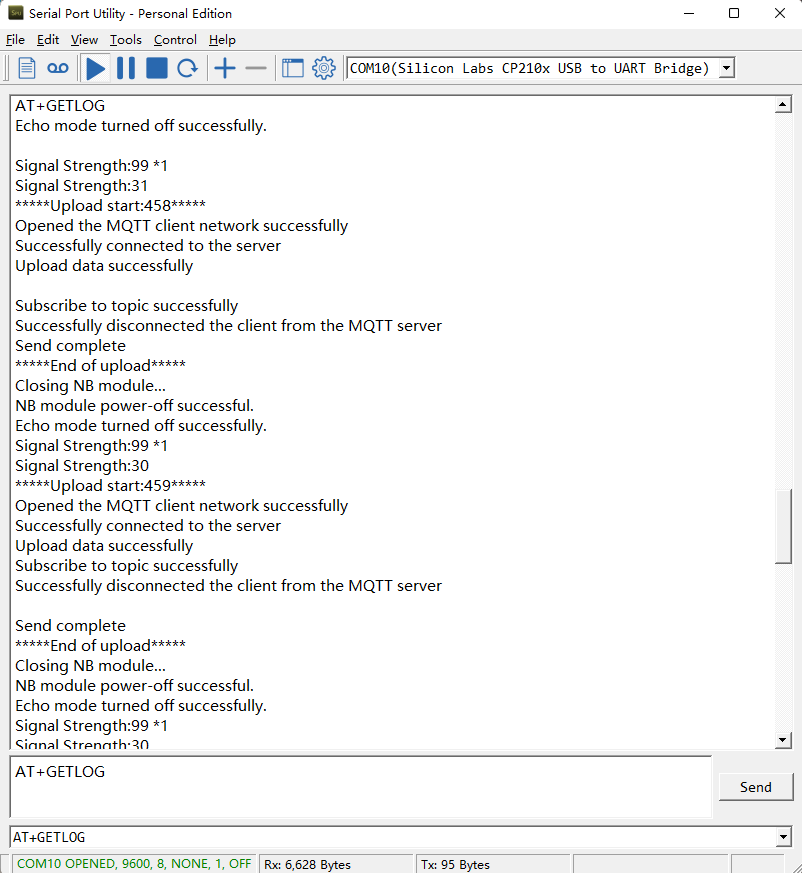
Task: Click the '*****Upload start:459*****' log line
Action: [x=110, y=485]
